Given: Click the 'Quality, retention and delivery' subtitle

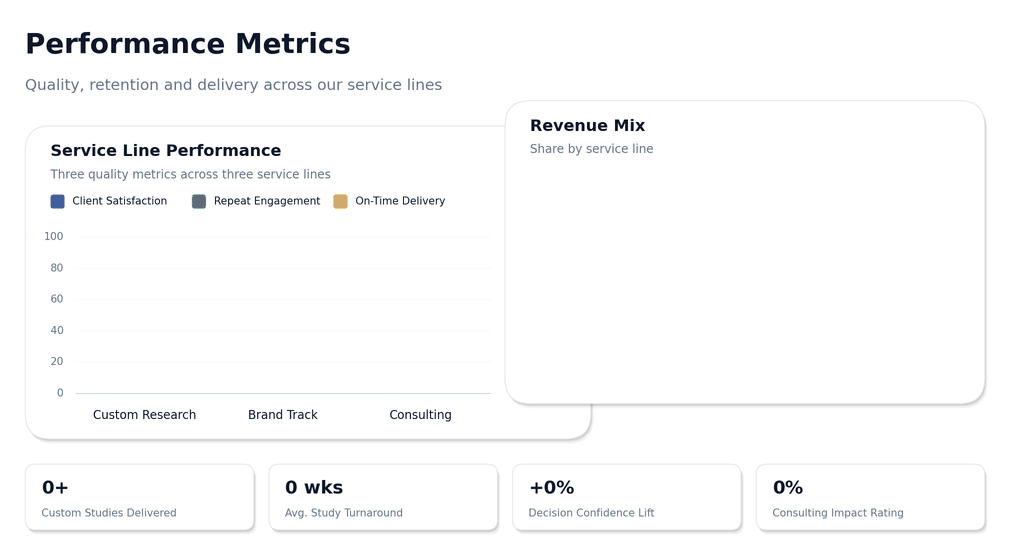Looking at the screenshot, I should click(233, 85).
